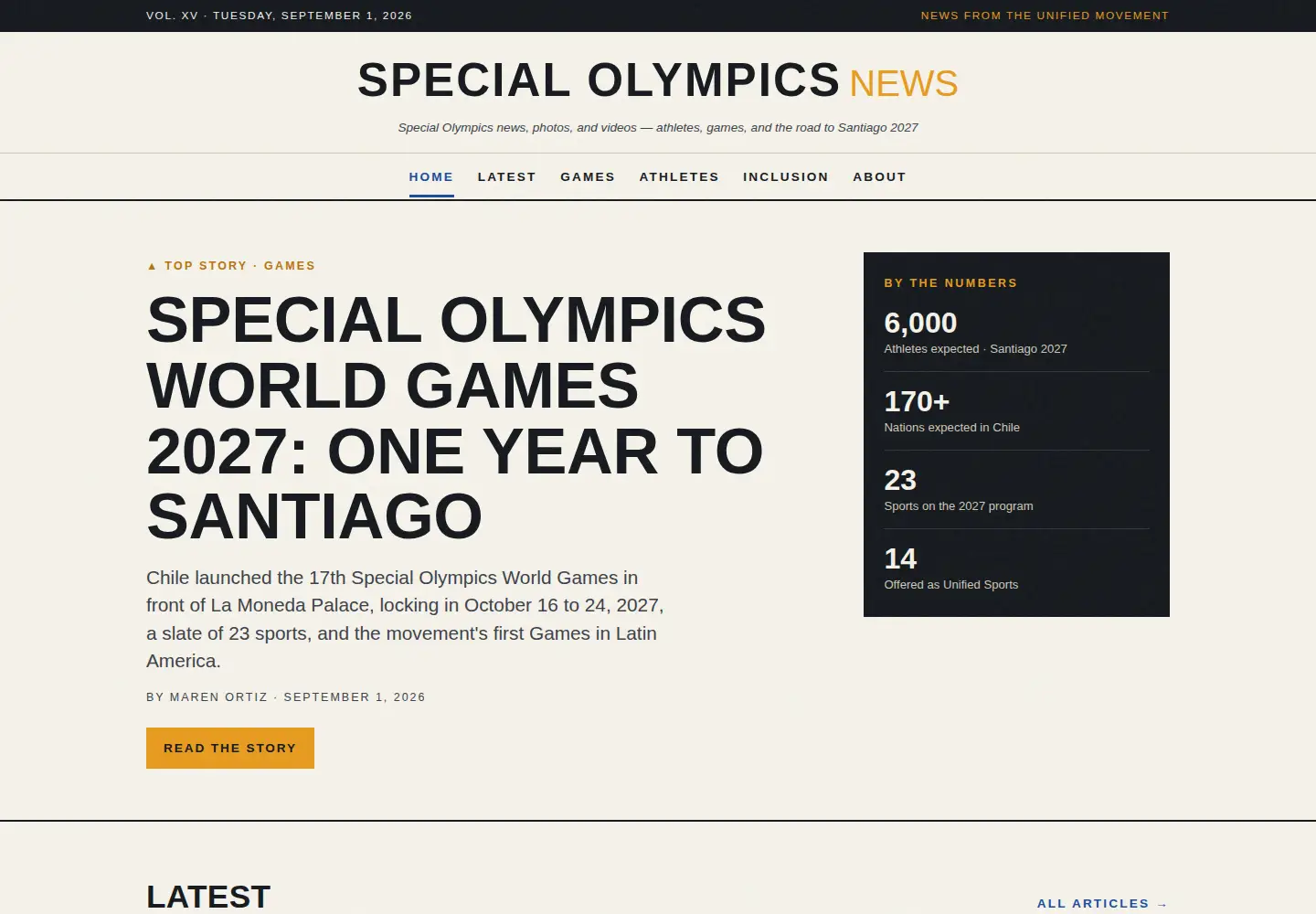Screen dimensions: 1316x914
Task: Click the 6,000 athletes expected stat
Action: point(1016,332)
